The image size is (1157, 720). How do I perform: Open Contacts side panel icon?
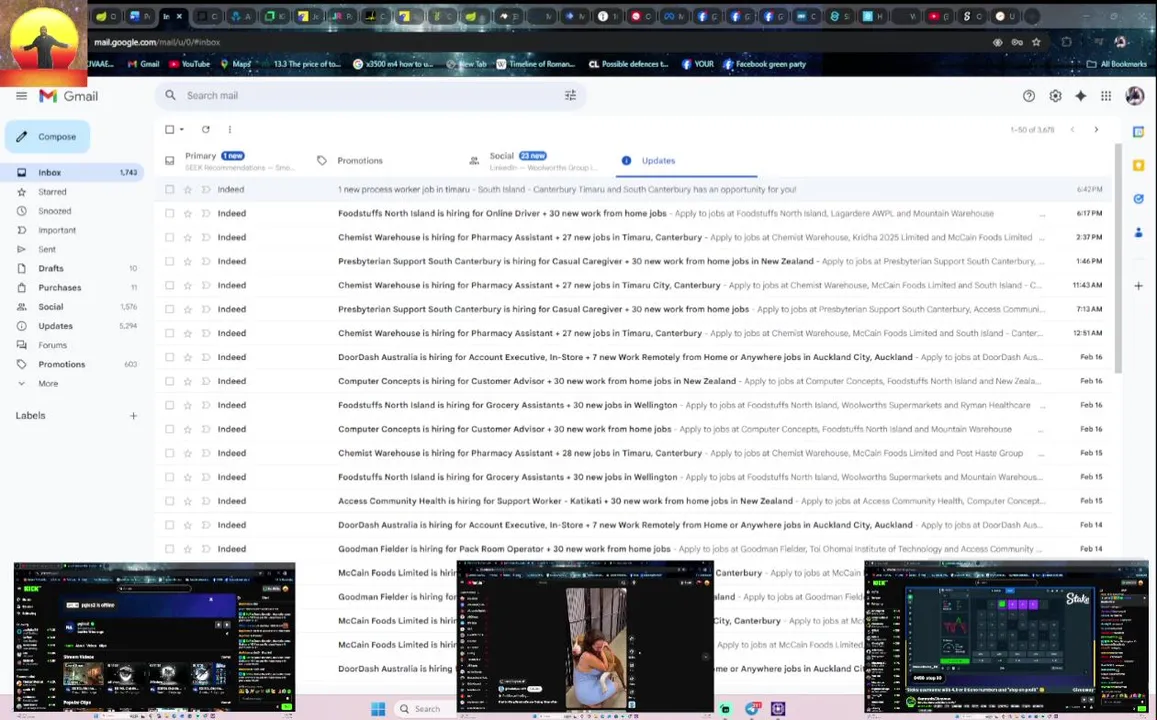[1139, 232]
